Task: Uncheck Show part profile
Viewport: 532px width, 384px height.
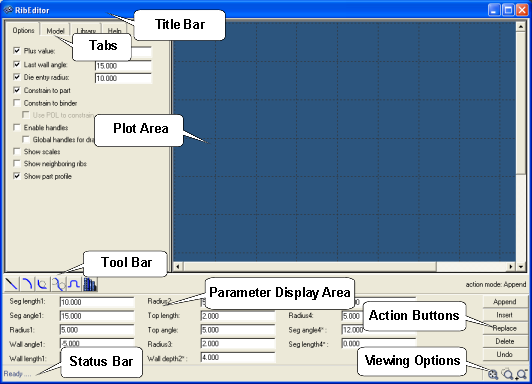Action: click(x=17, y=176)
